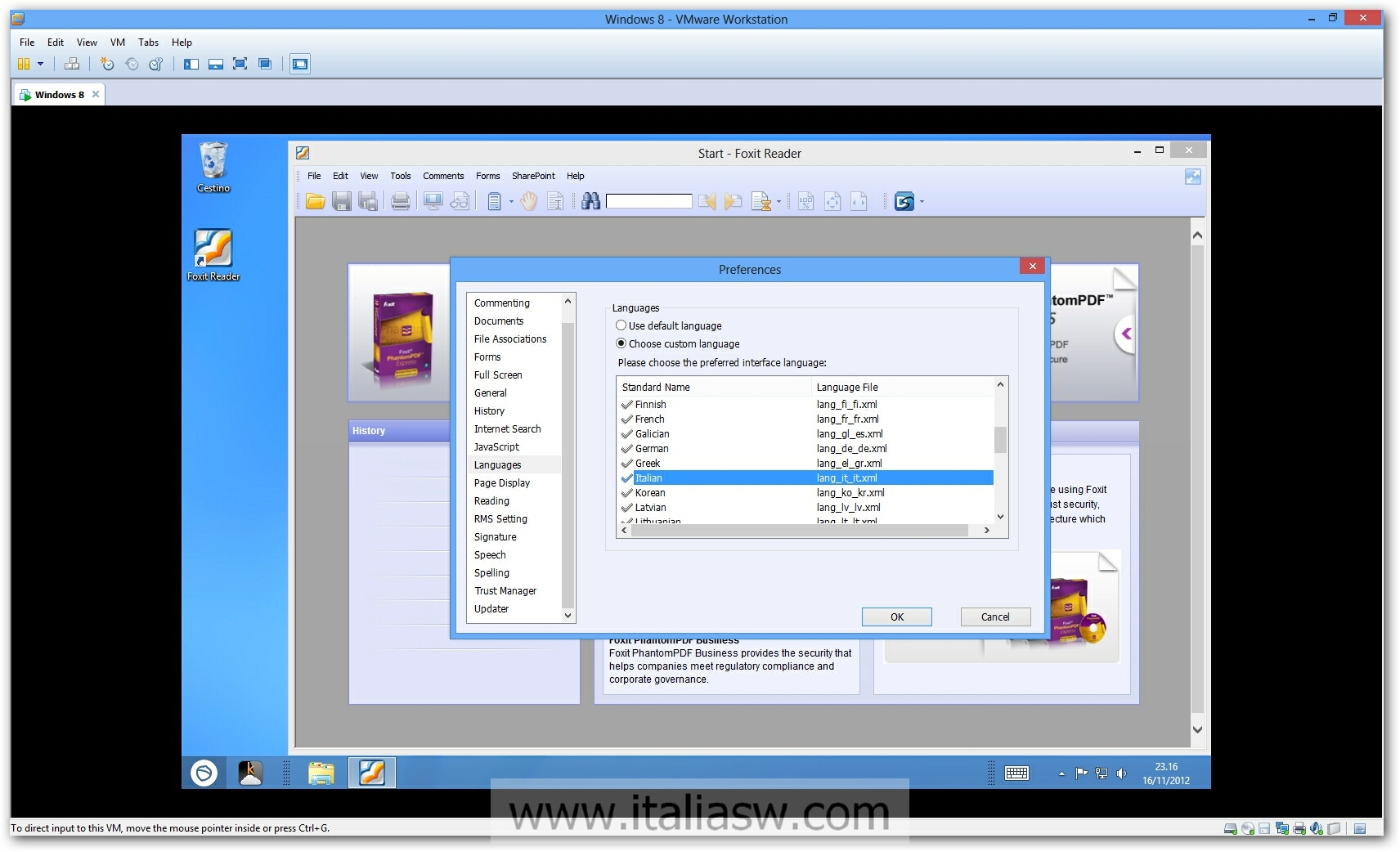
Task: Click the Language File column header
Action: coord(903,387)
